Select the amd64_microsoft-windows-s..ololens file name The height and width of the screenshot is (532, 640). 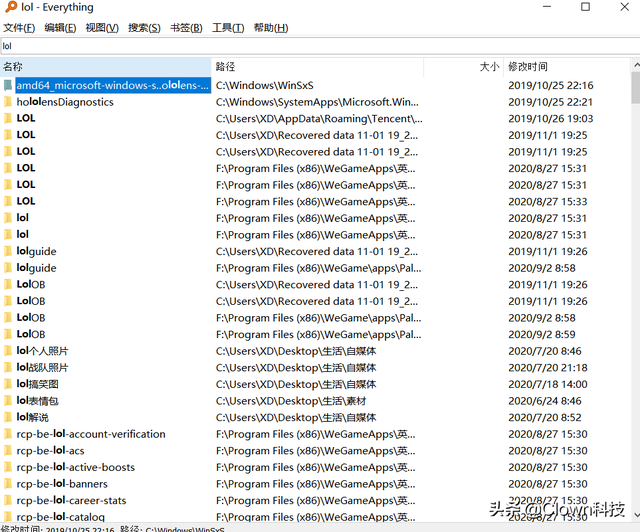click(113, 85)
